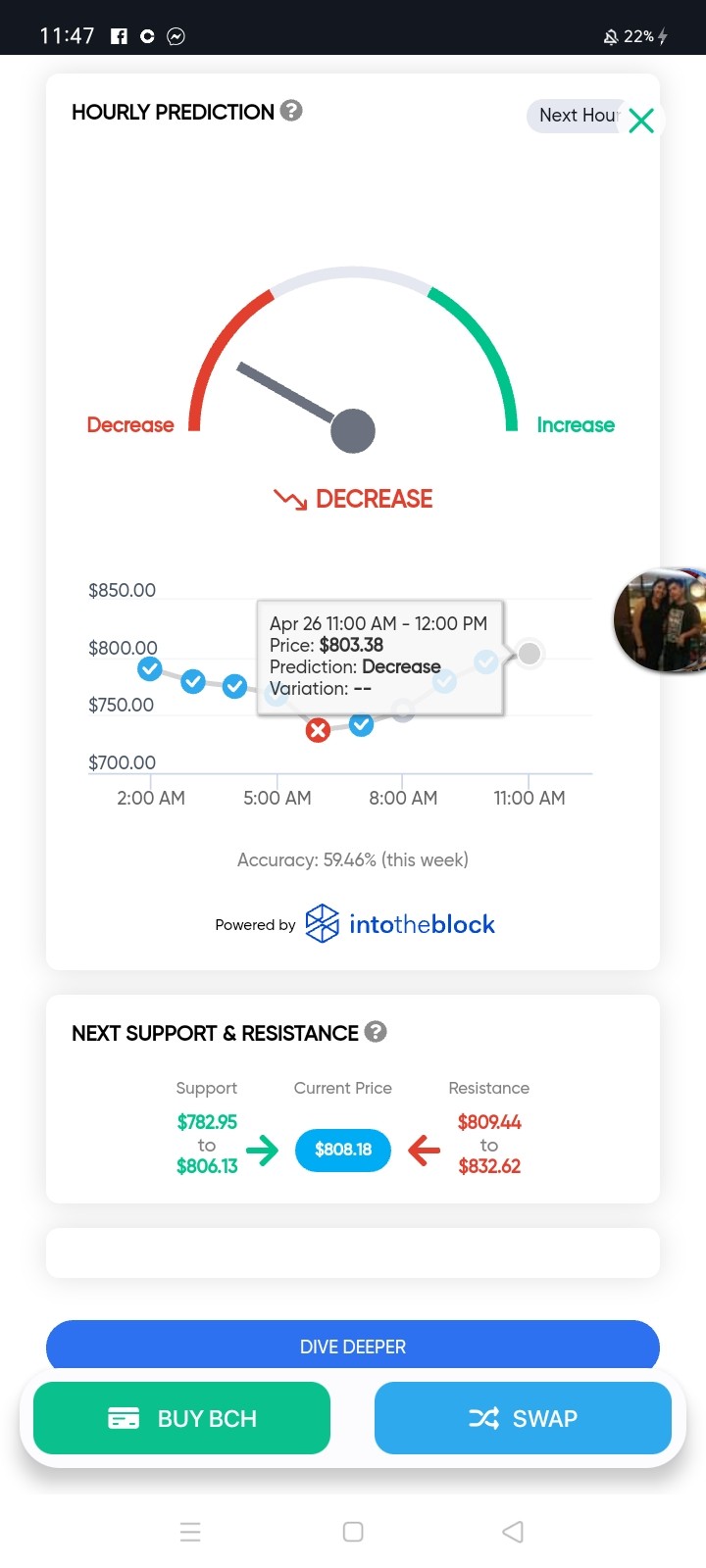Tap the red resistance arrow icon
706x1568 pixels.
click(x=424, y=1150)
